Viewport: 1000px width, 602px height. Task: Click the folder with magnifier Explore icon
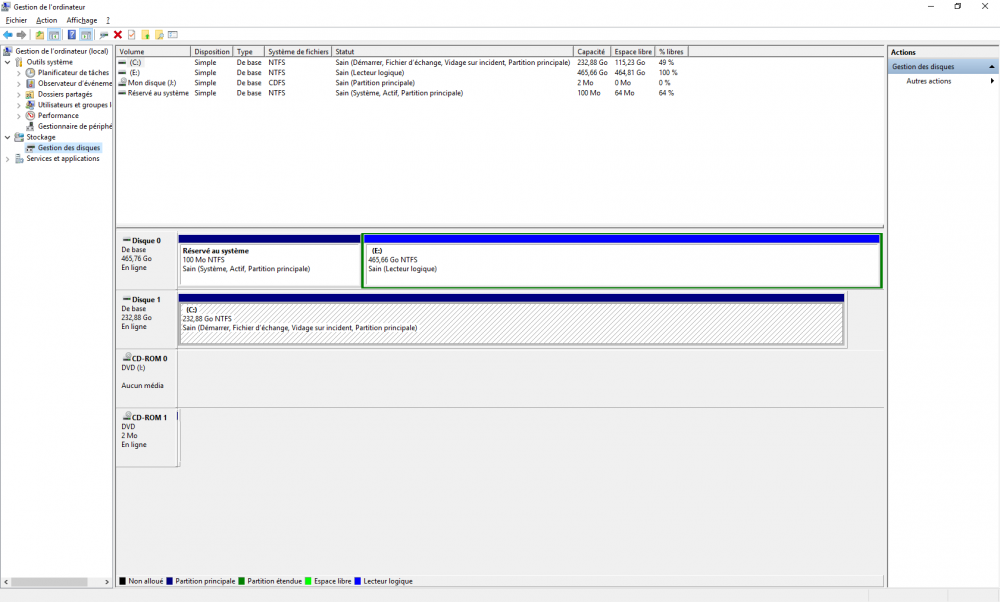pyautogui.click(x=159, y=35)
